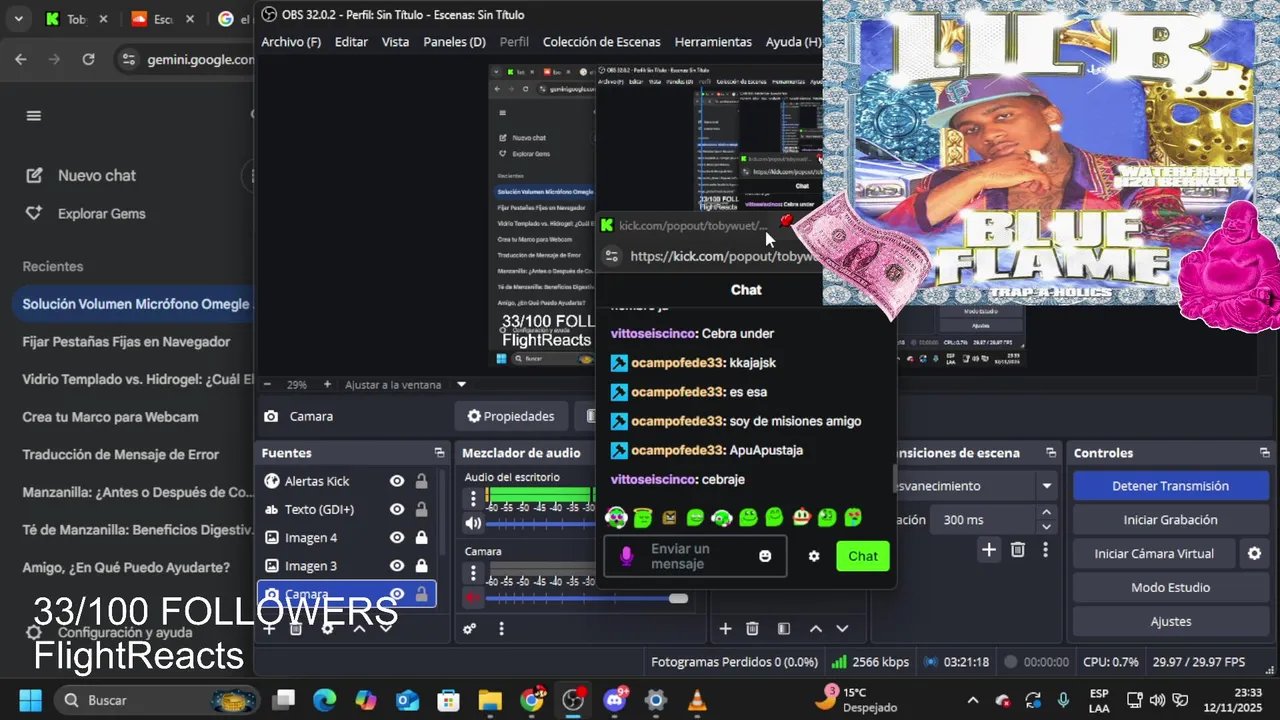The image size is (1280, 720).
Task: Add a new scene with plus icon
Action: click(x=725, y=629)
